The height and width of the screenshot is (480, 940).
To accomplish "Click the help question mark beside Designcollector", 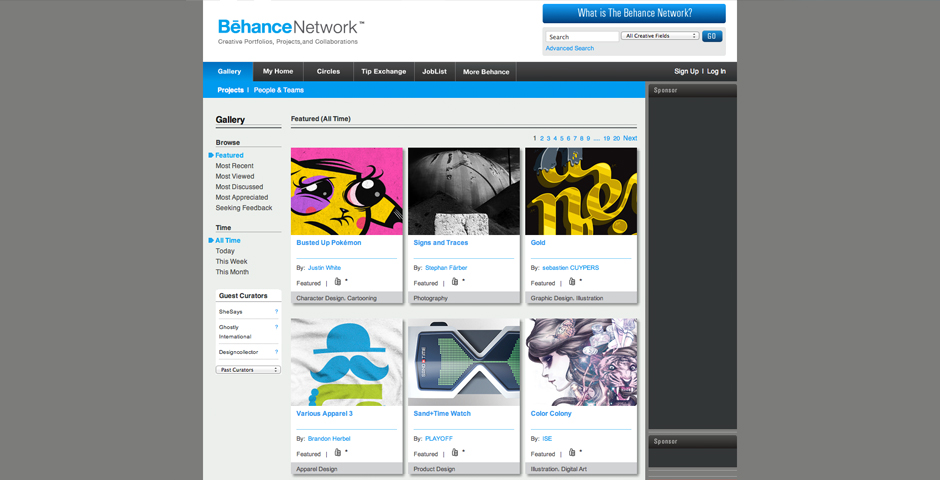I will coord(276,352).
